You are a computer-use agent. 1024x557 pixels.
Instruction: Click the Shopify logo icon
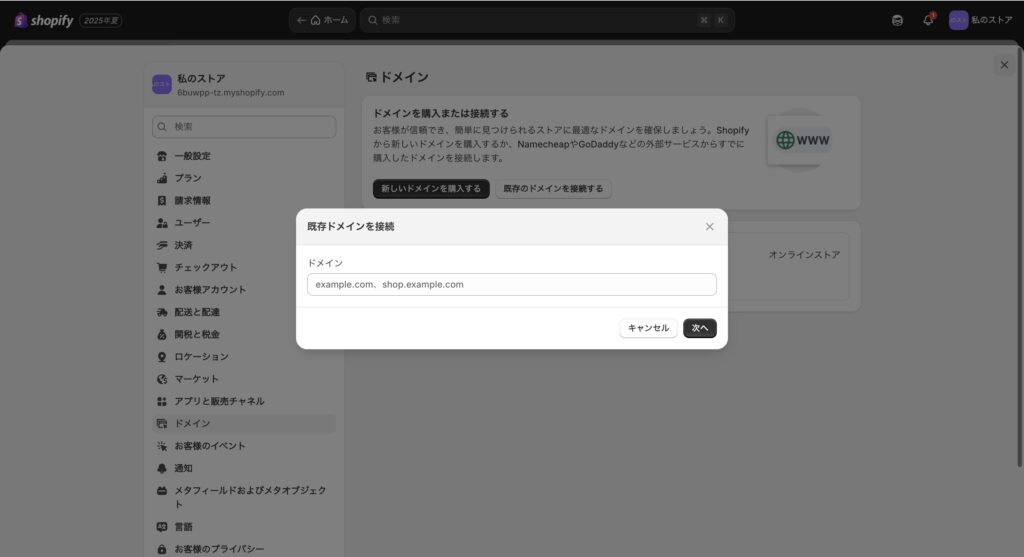coord(21,20)
